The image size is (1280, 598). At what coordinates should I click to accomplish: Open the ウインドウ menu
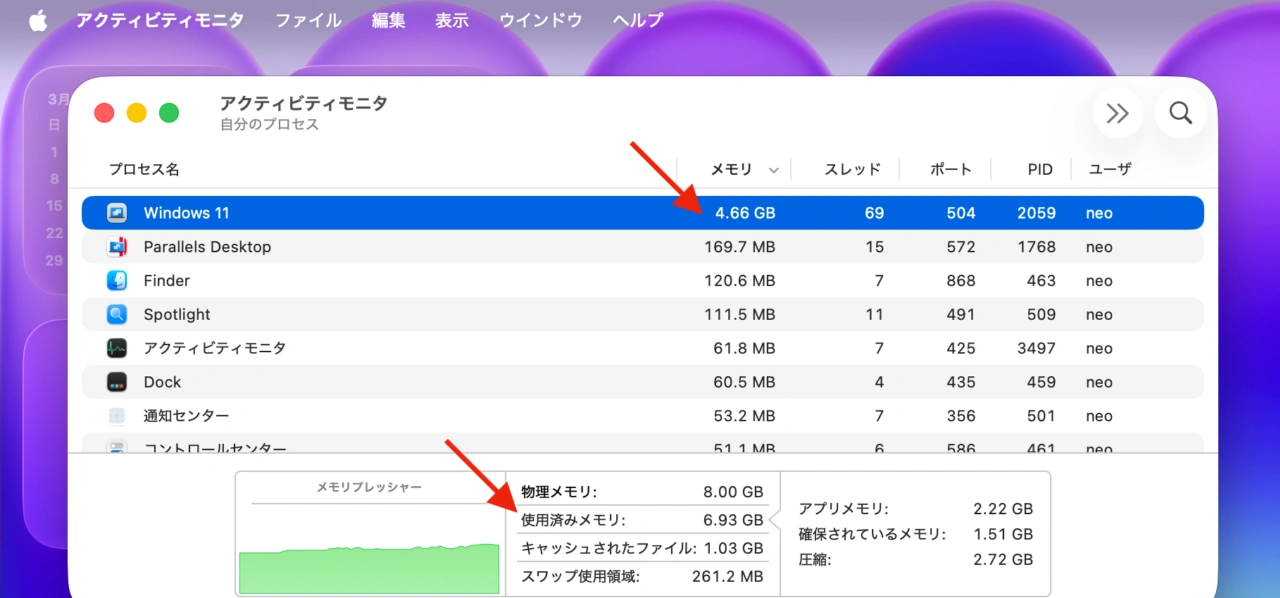click(540, 19)
